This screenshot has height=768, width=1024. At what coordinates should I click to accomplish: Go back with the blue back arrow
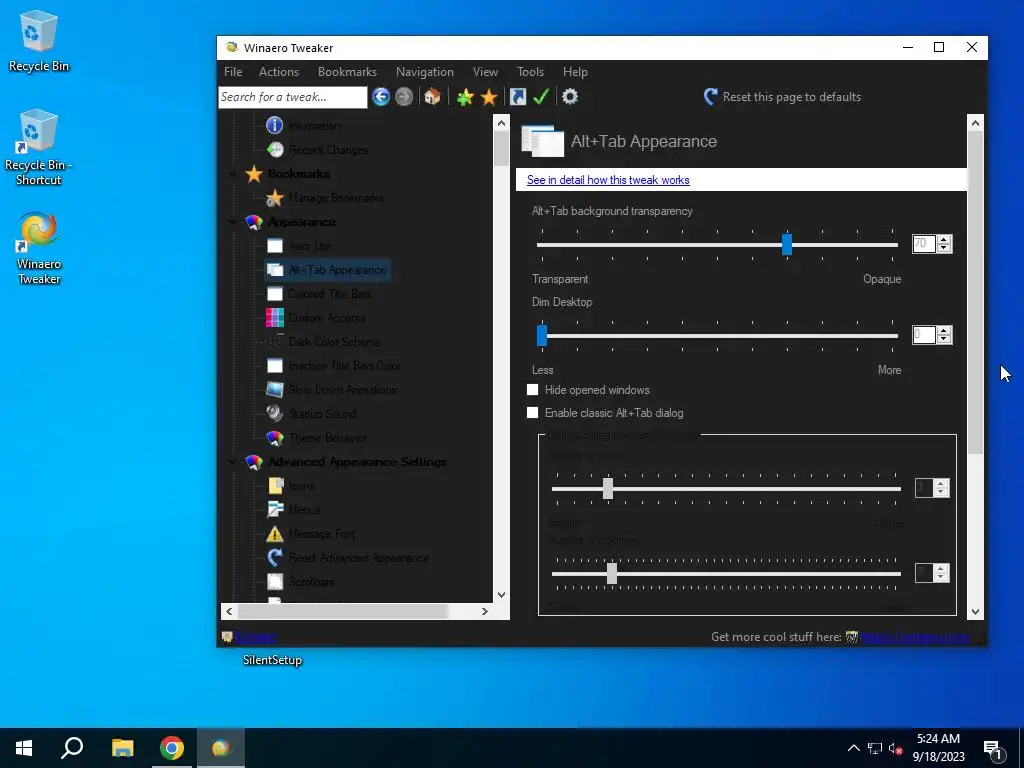pos(381,97)
